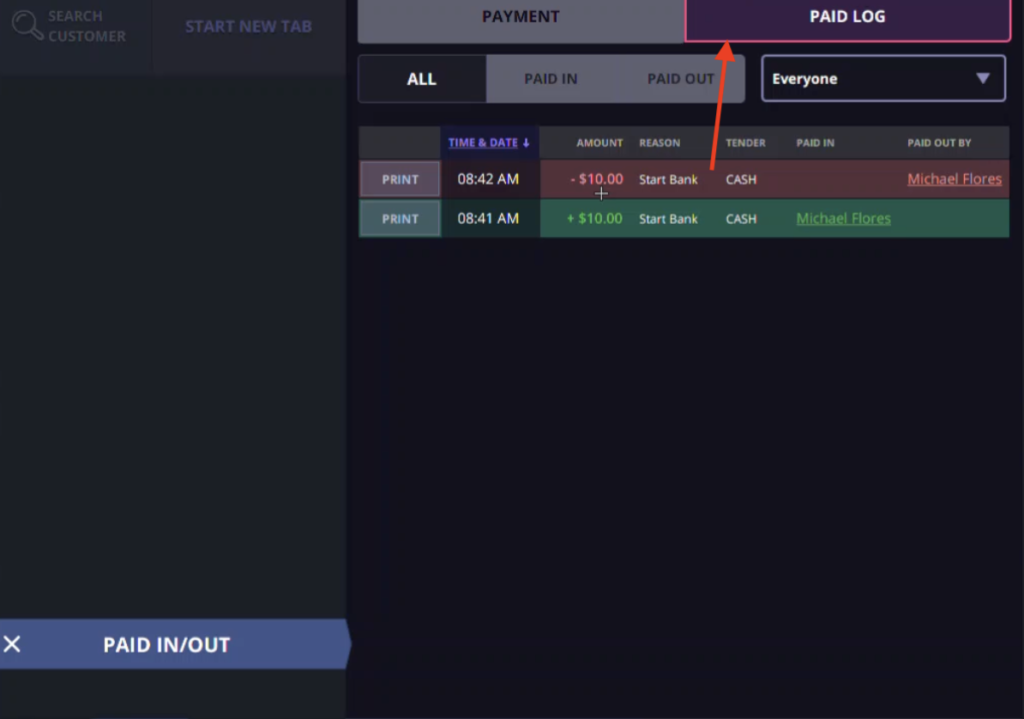Image resolution: width=1024 pixels, height=719 pixels.
Task: Switch to the PAID IN filter
Action: [549, 78]
